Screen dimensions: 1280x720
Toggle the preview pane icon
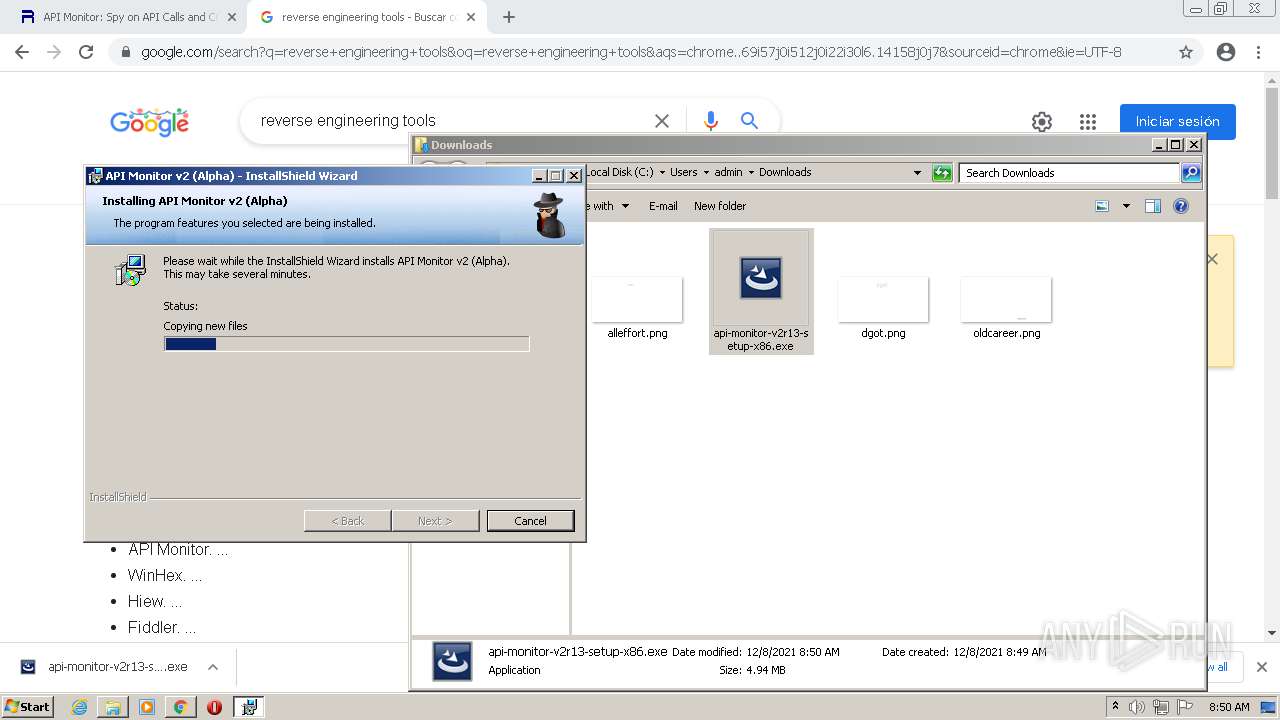coord(1153,206)
